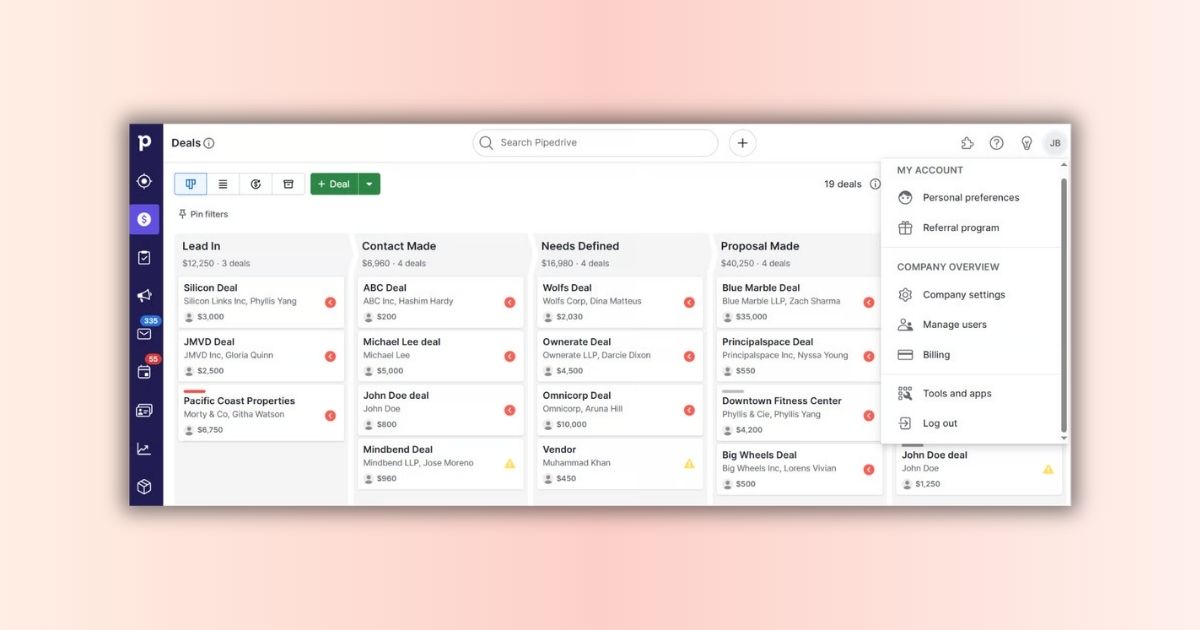Image resolution: width=1200 pixels, height=630 pixels.
Task: Click the Lead In stage header
Action: click(261, 254)
